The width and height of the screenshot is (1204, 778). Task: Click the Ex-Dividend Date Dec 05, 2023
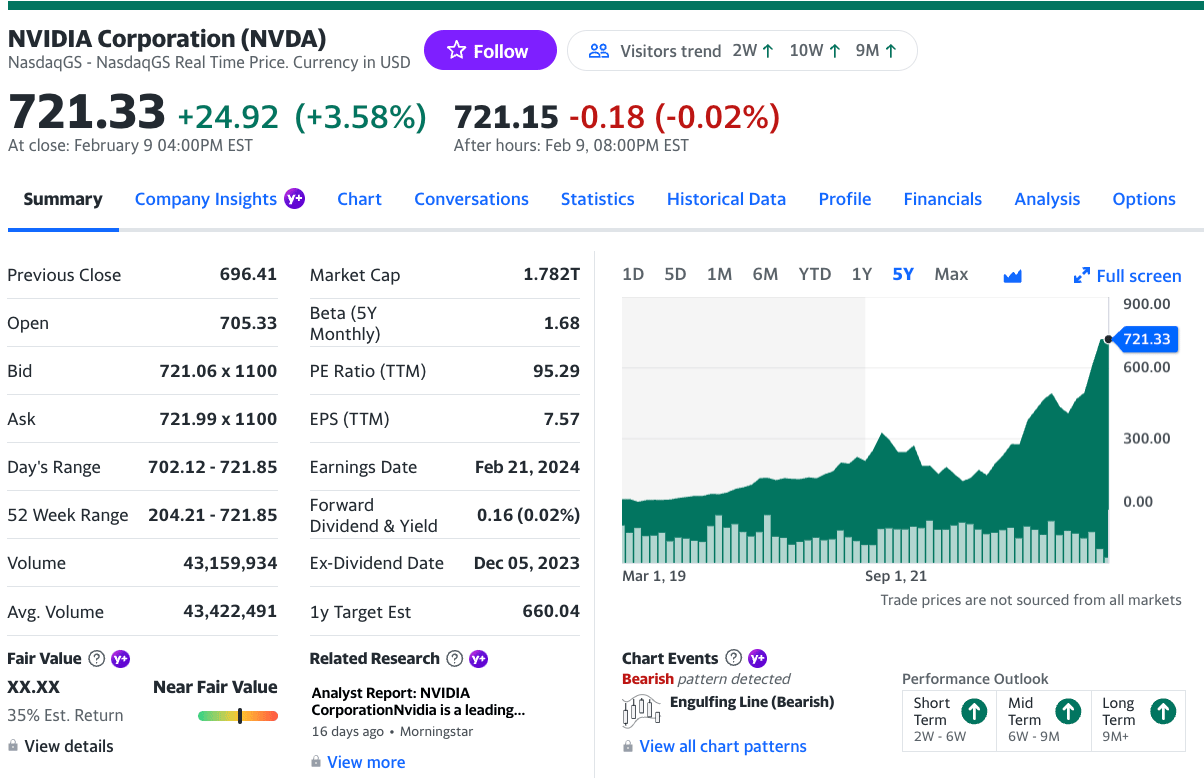(x=527, y=563)
